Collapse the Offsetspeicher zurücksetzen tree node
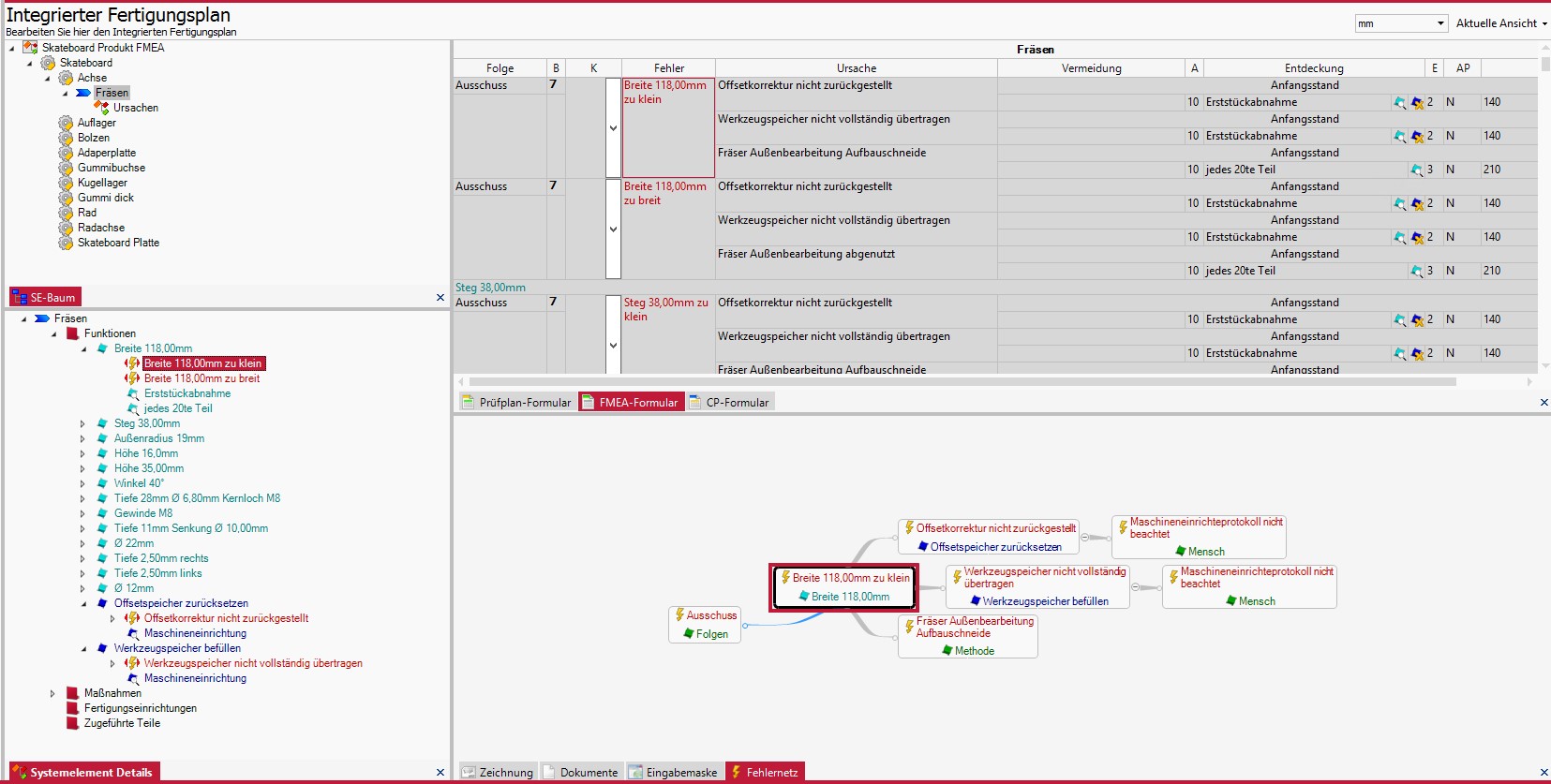 point(83,603)
